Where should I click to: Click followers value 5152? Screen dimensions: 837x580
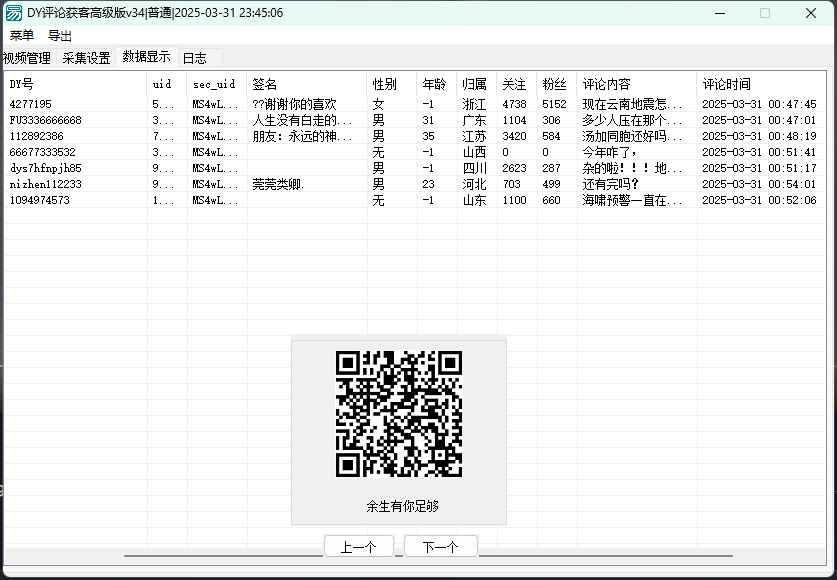point(554,104)
